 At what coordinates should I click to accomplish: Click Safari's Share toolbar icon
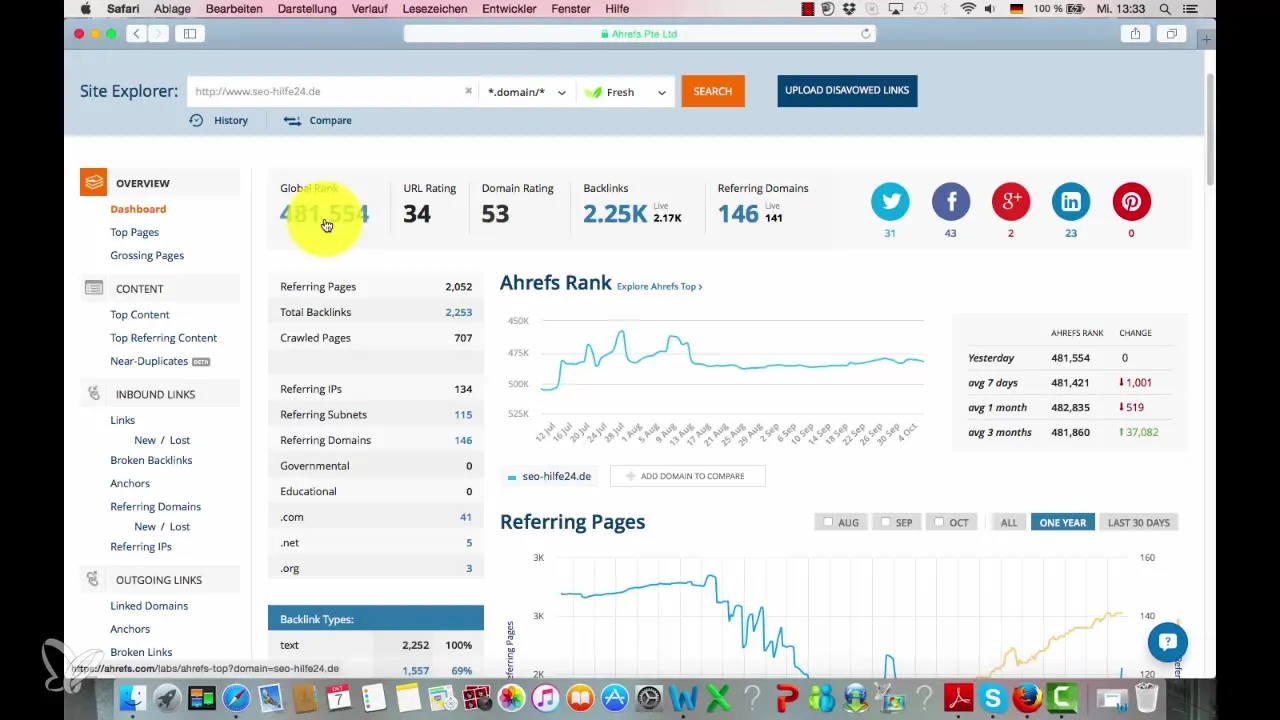point(1135,34)
